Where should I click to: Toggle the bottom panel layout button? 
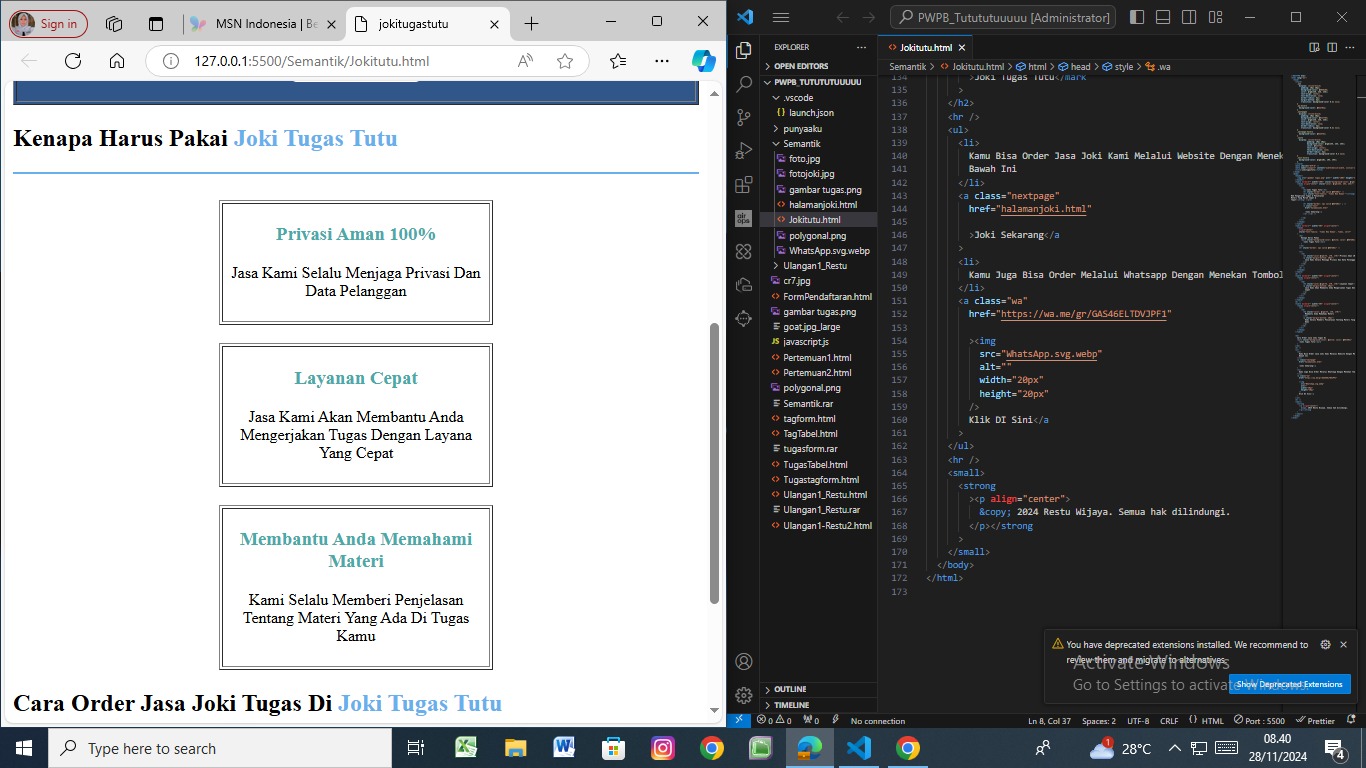1161,17
